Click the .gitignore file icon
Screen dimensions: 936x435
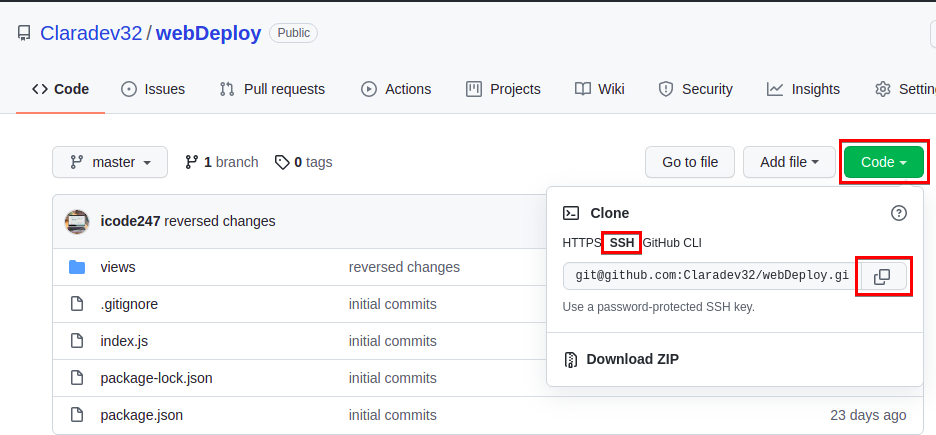(77, 304)
